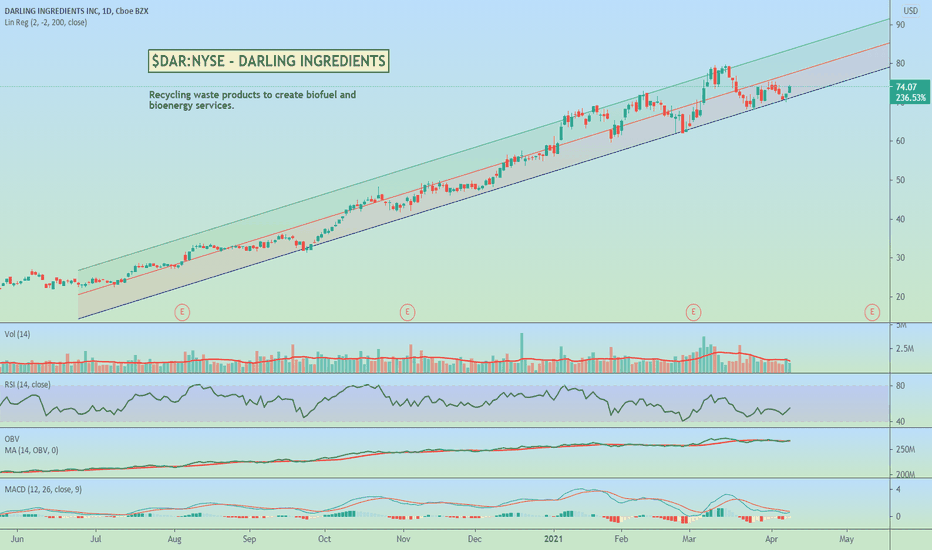932x550 pixels.
Task: Select the DARLING INGREDIENTS INC, 1D, Cboe BZX symbol title
Action: (x=76, y=11)
